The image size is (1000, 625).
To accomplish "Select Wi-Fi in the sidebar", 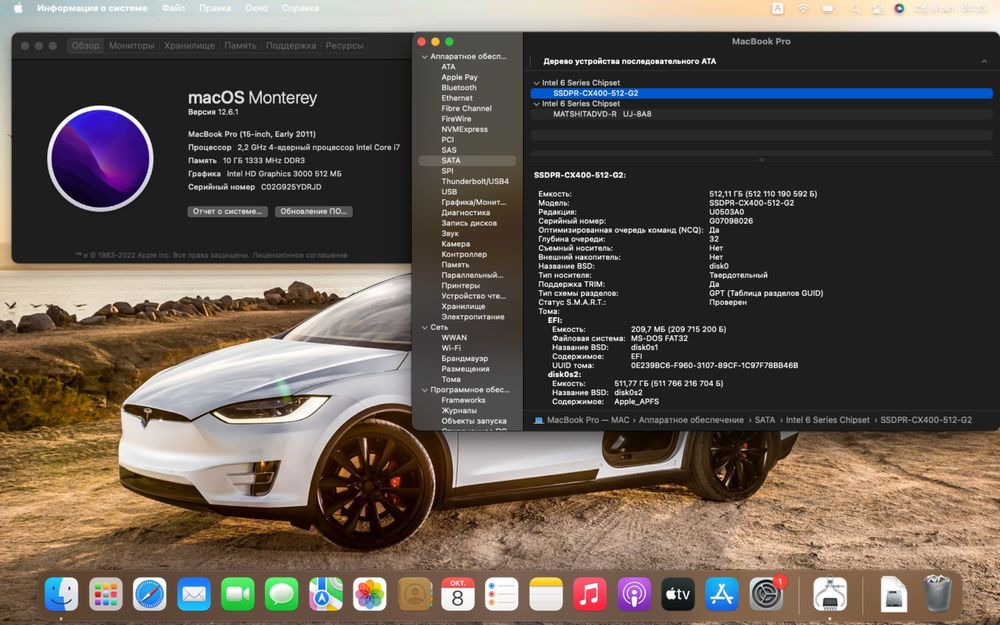I will 451,348.
